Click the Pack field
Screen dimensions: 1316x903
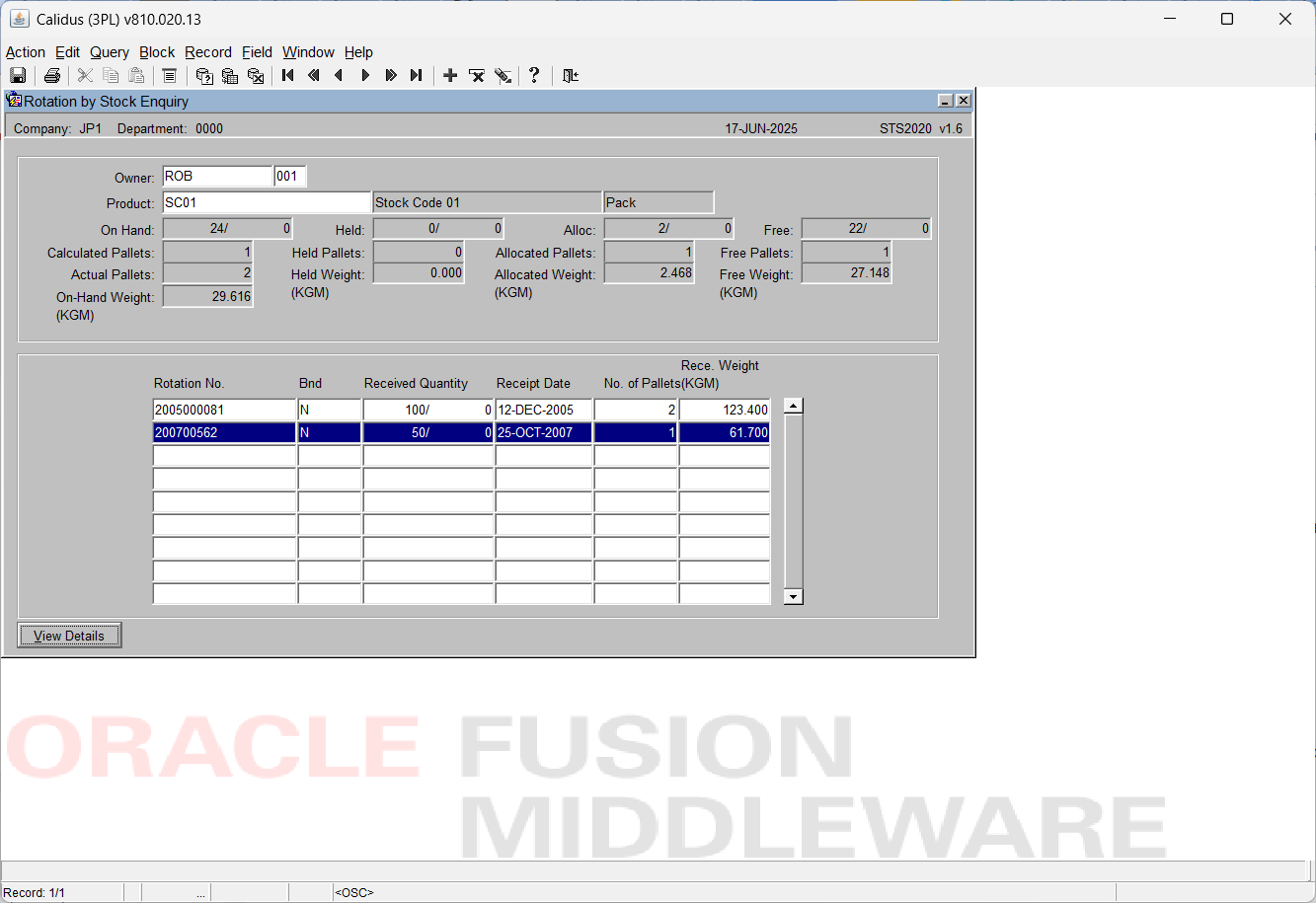click(x=658, y=202)
